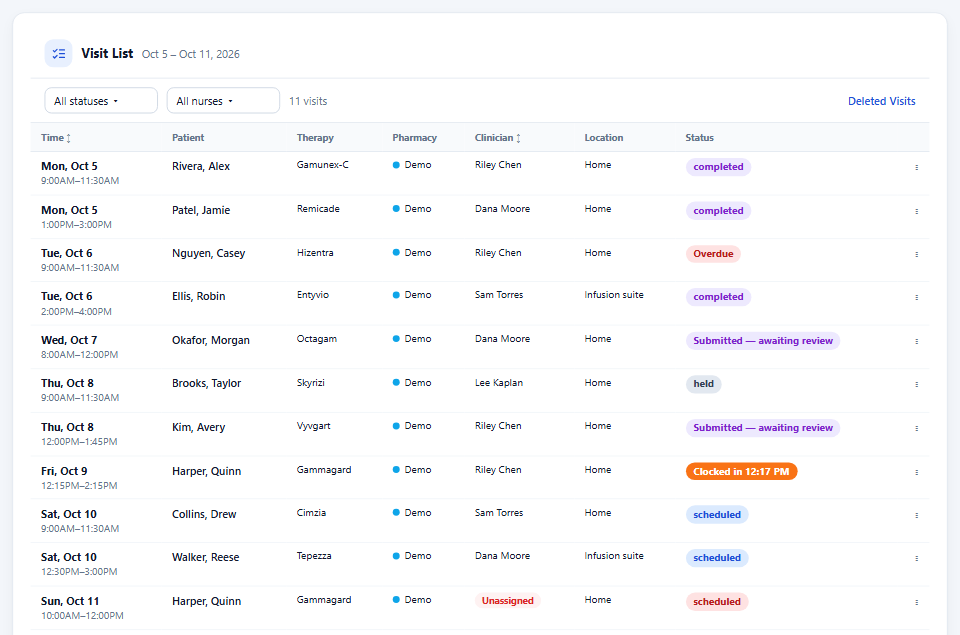Click the Location column header

(x=604, y=138)
